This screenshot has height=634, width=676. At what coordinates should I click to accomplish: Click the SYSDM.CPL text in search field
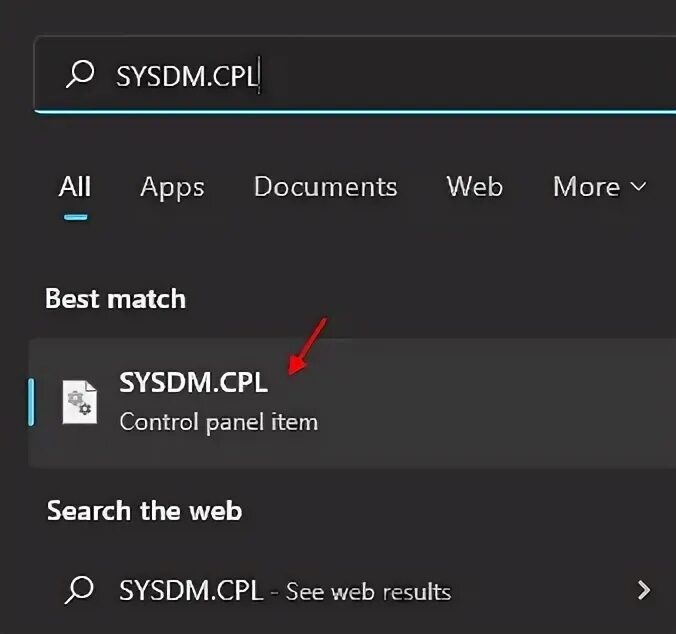pos(186,76)
